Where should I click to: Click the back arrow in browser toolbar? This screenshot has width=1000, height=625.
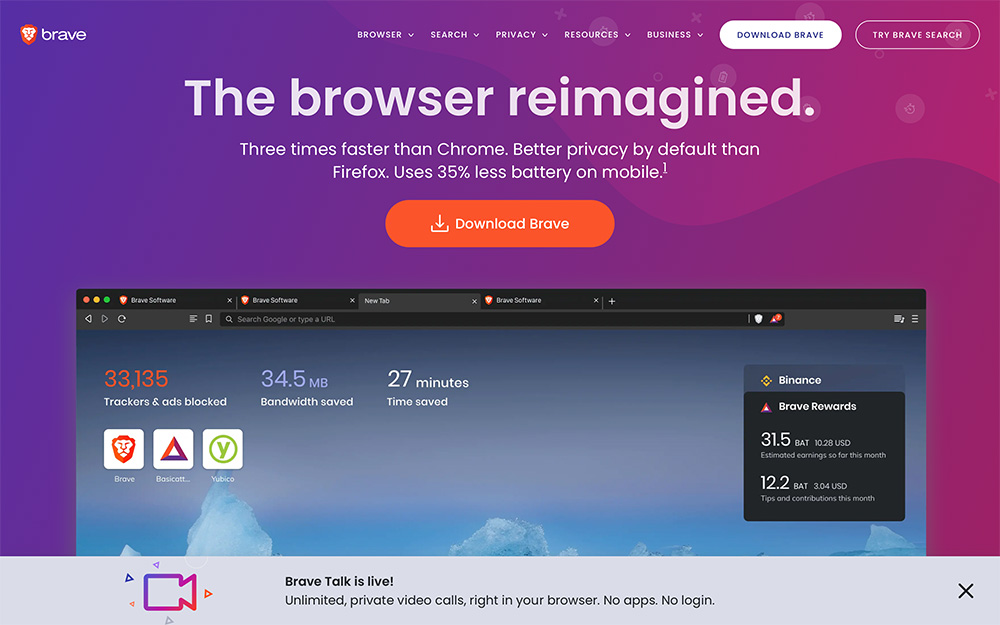(x=88, y=319)
